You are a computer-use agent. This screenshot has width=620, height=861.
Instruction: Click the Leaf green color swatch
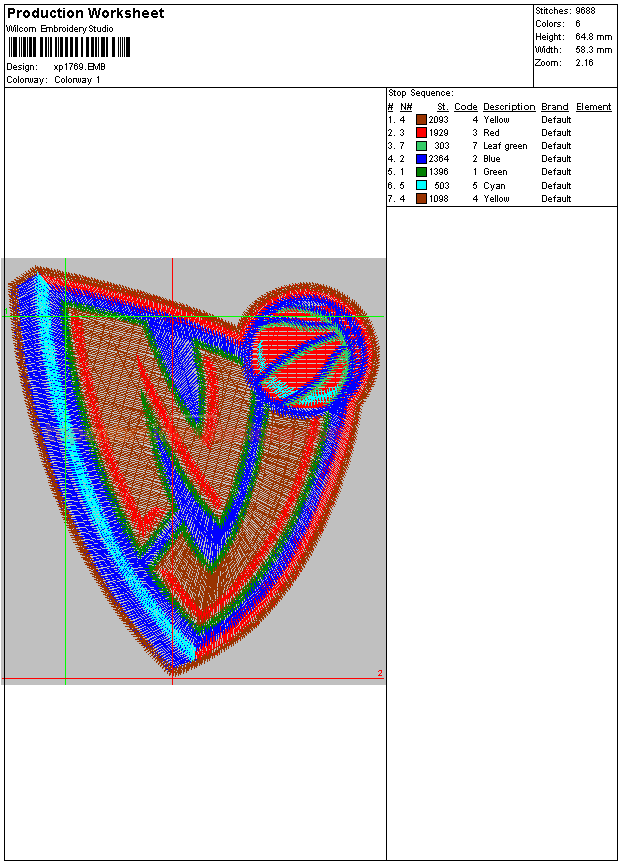click(x=421, y=146)
